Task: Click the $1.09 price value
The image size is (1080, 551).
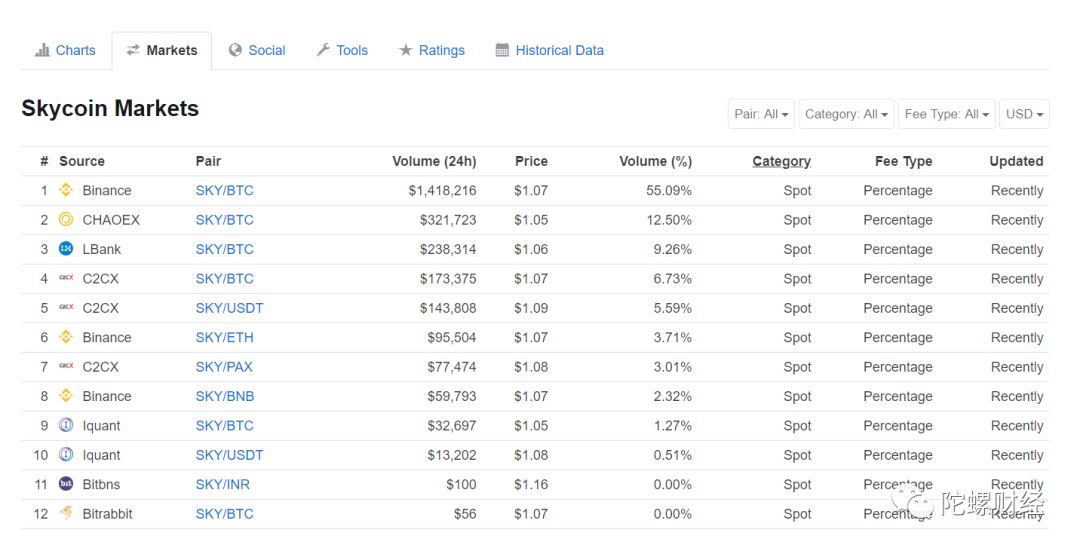Action: coord(531,308)
